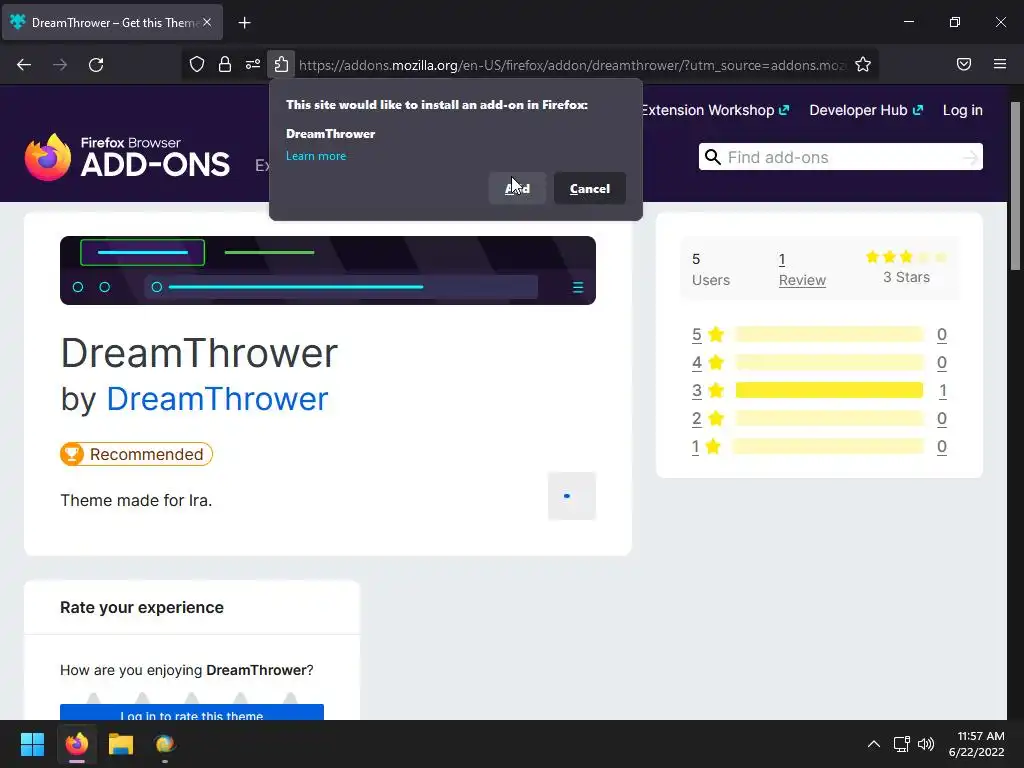The image size is (1024, 768).
Task: Show site security padlock info
Action: (225, 64)
